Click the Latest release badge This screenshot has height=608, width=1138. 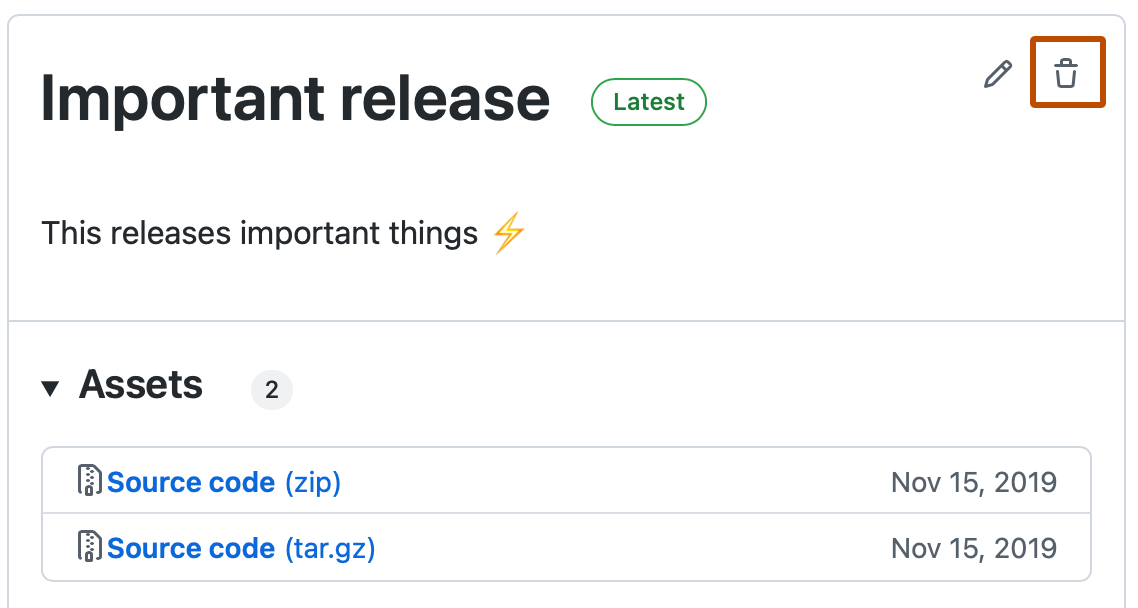point(648,101)
